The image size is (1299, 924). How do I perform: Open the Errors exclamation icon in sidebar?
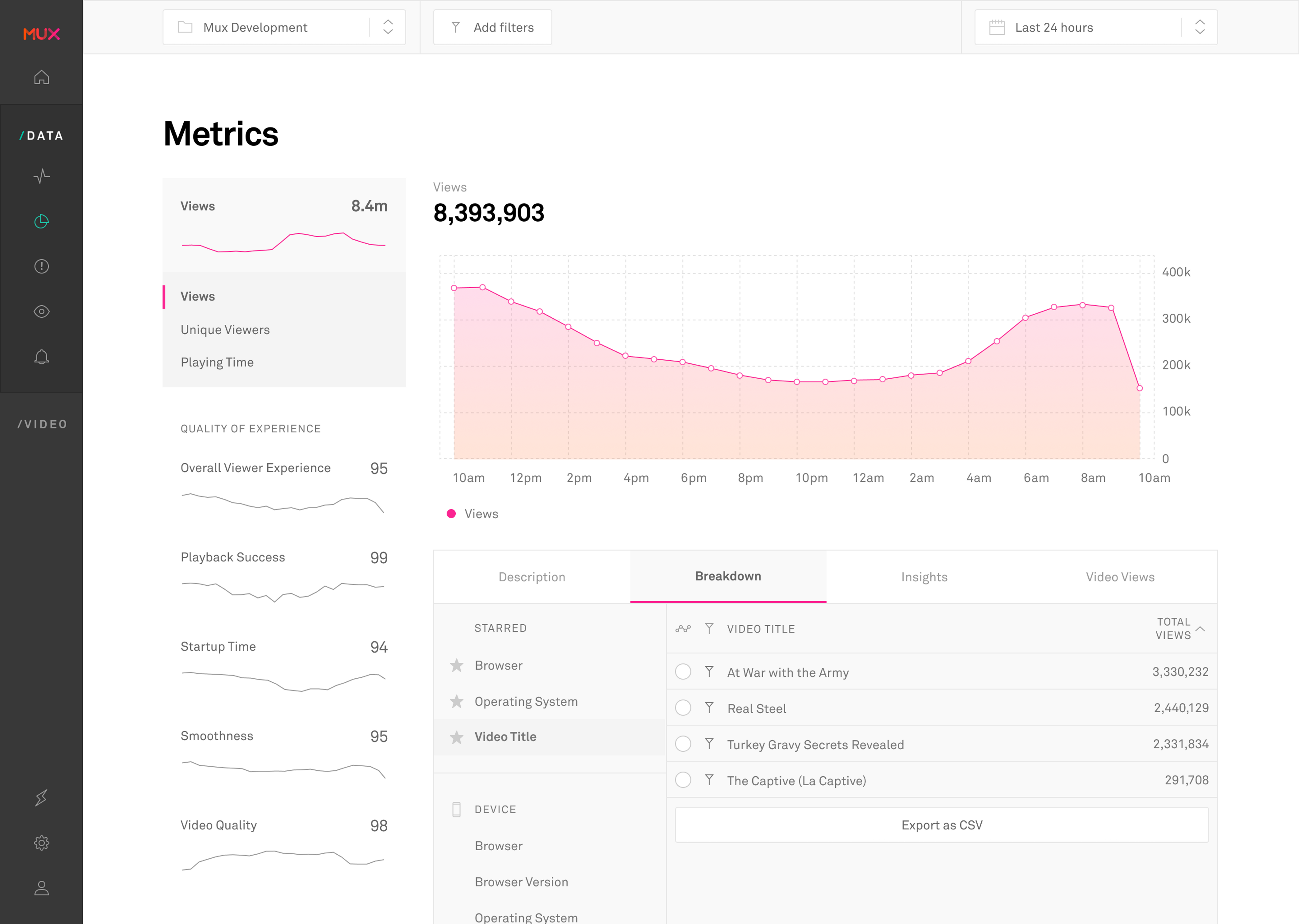(x=42, y=266)
